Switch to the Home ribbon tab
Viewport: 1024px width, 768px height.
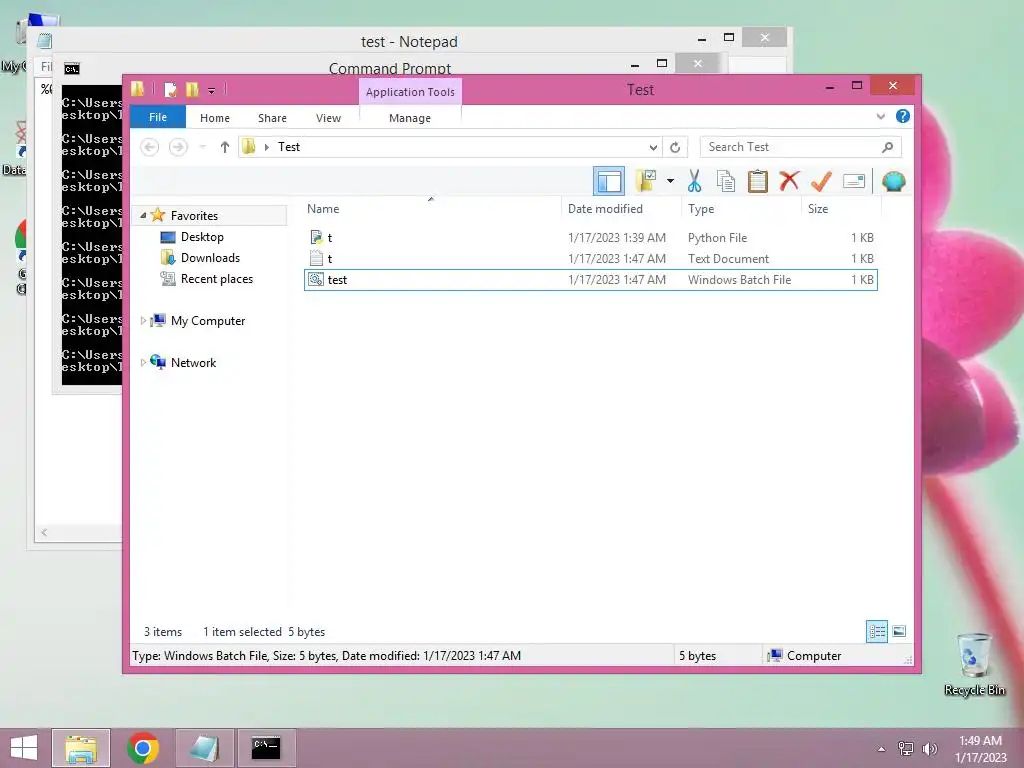[x=215, y=118]
